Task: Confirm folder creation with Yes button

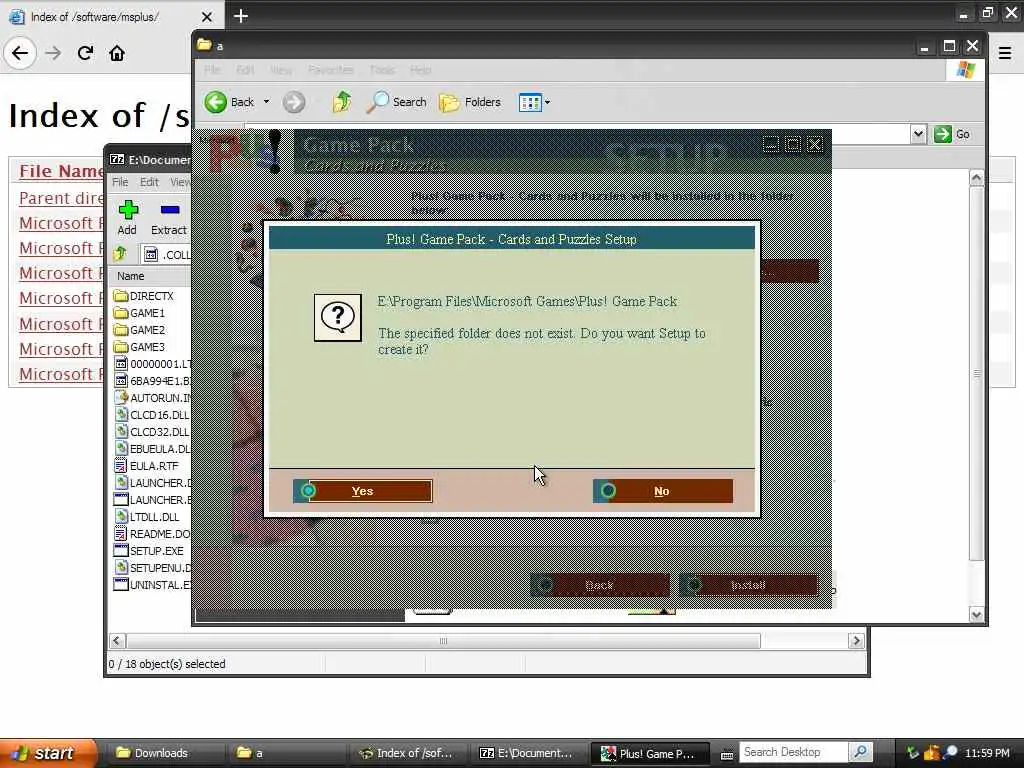Action: pyautogui.click(x=363, y=491)
